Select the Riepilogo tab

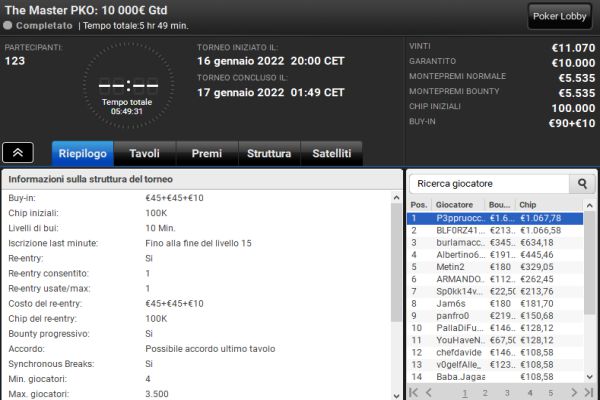[82, 153]
